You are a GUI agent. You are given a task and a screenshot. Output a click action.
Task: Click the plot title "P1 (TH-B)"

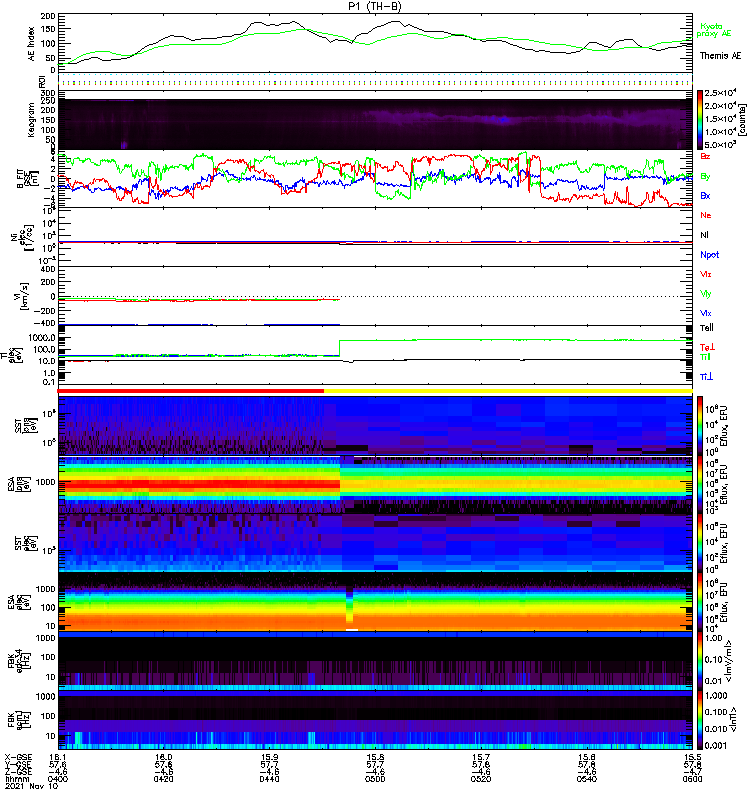coord(375,6)
